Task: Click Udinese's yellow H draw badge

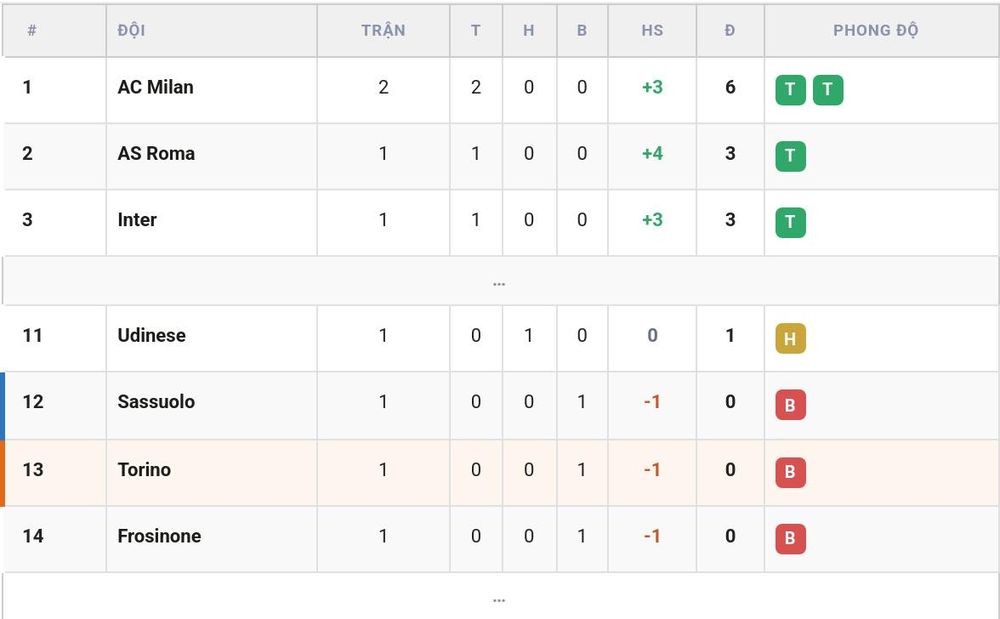Action: pos(790,338)
